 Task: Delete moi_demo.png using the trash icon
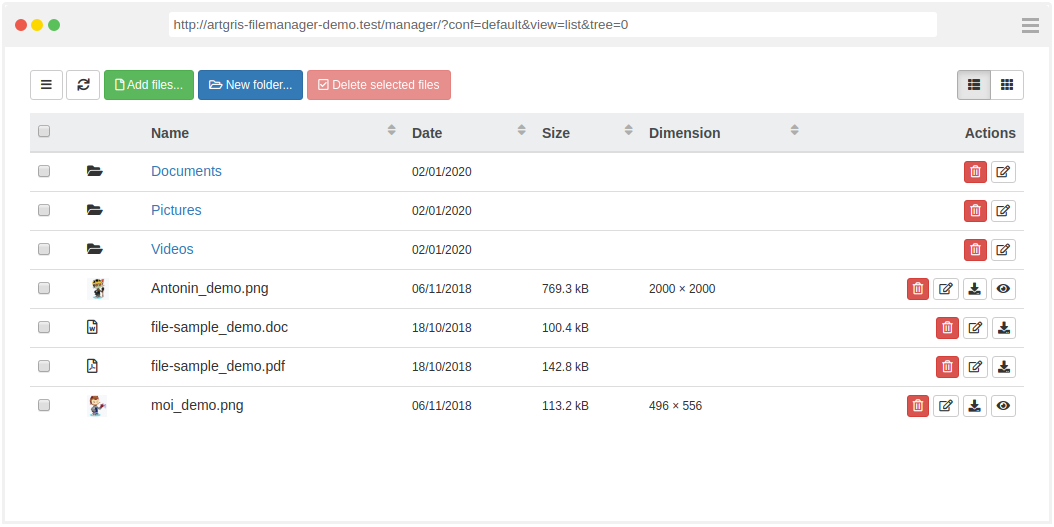(x=918, y=406)
